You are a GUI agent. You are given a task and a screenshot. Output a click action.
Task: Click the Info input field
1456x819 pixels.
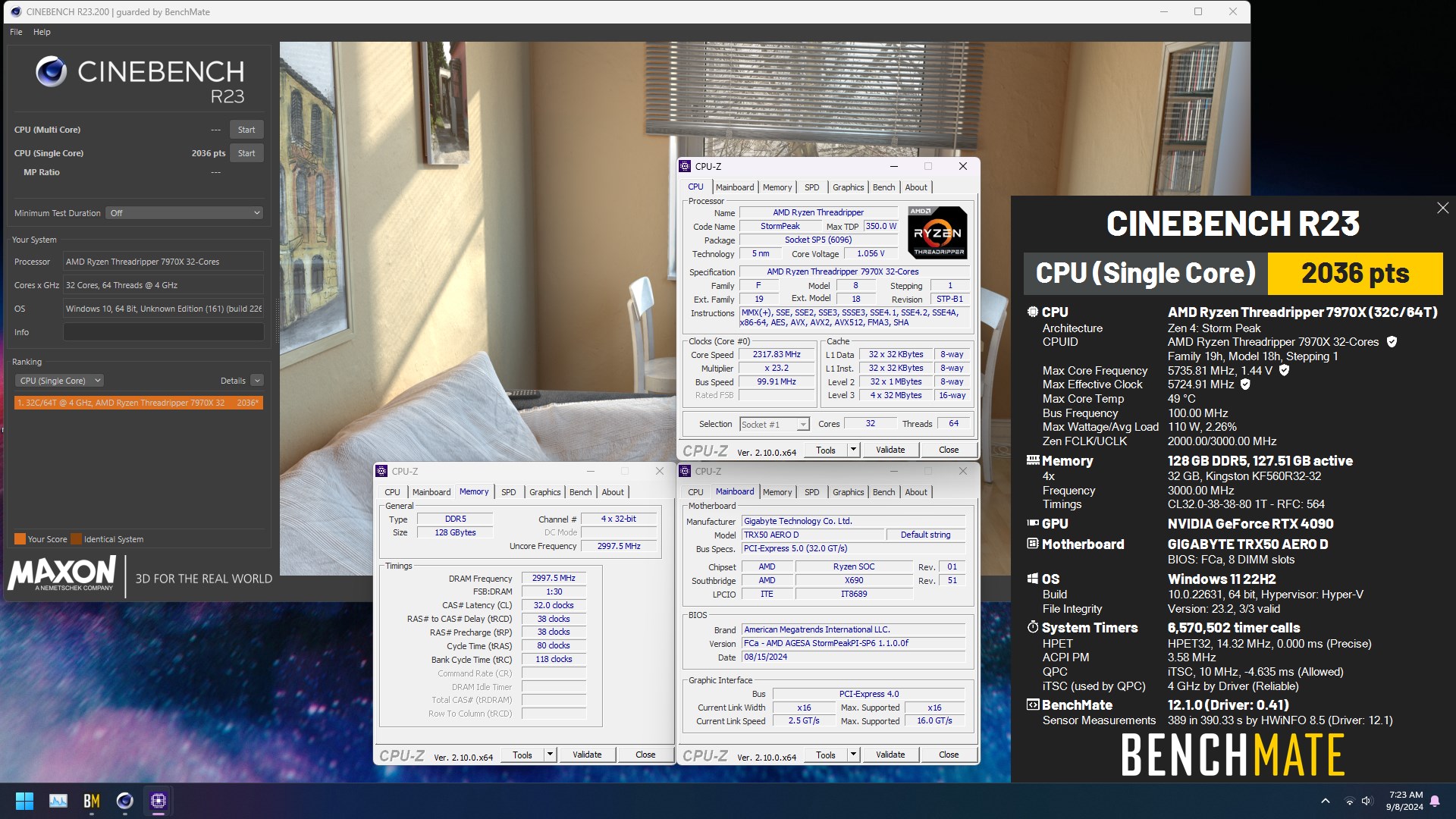163,332
